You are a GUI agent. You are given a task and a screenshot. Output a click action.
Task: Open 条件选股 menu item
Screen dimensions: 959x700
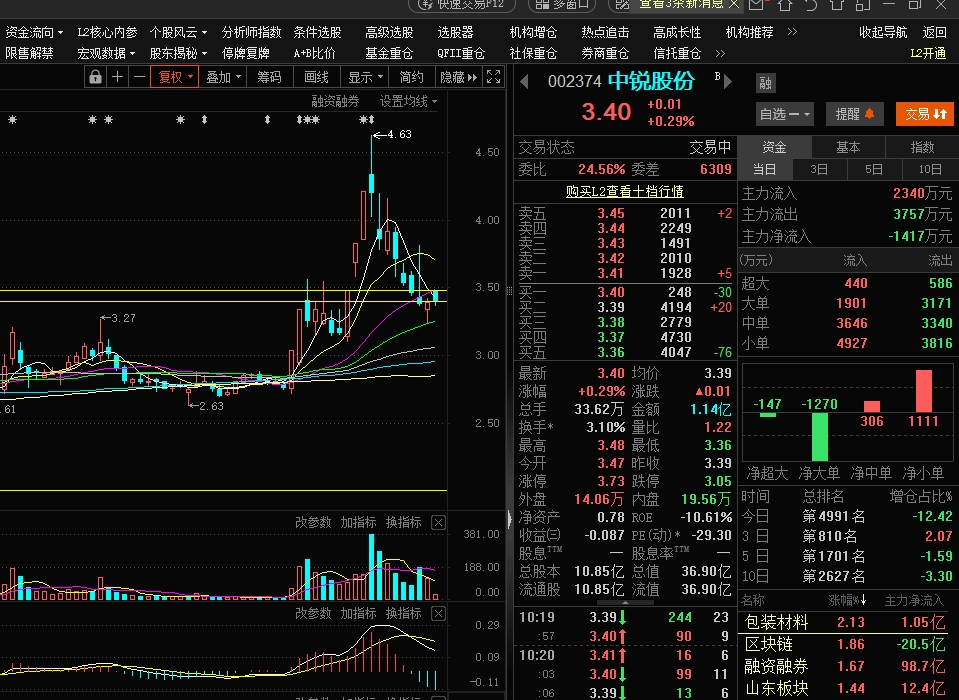pos(317,32)
